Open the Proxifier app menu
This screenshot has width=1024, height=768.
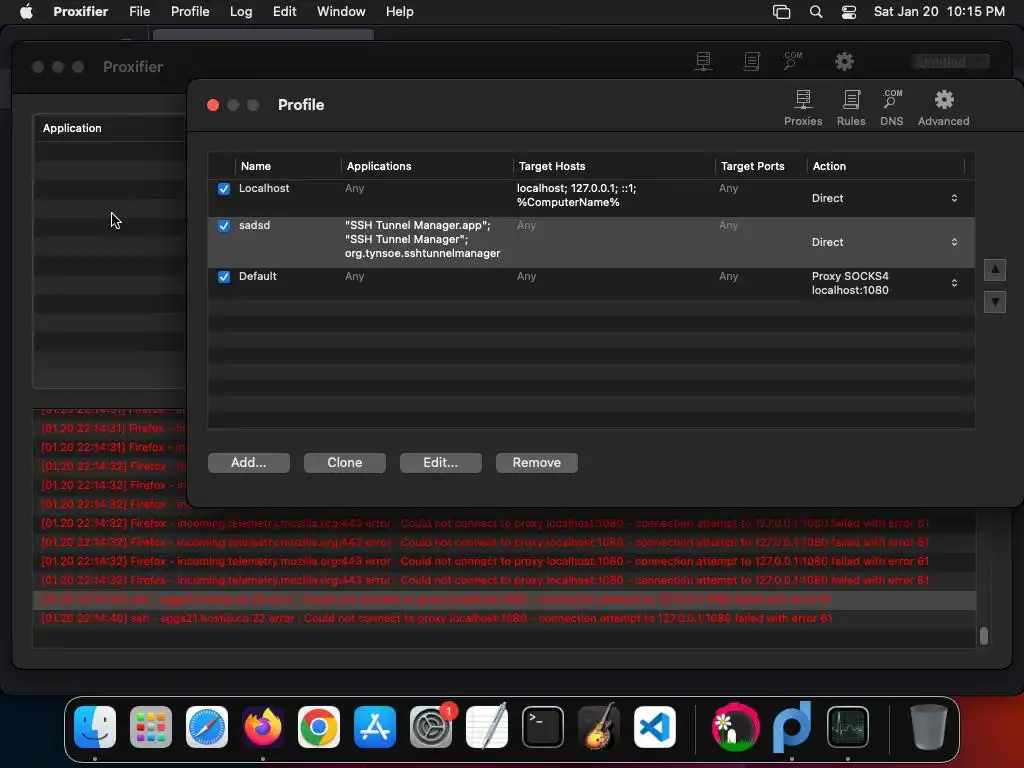click(81, 12)
